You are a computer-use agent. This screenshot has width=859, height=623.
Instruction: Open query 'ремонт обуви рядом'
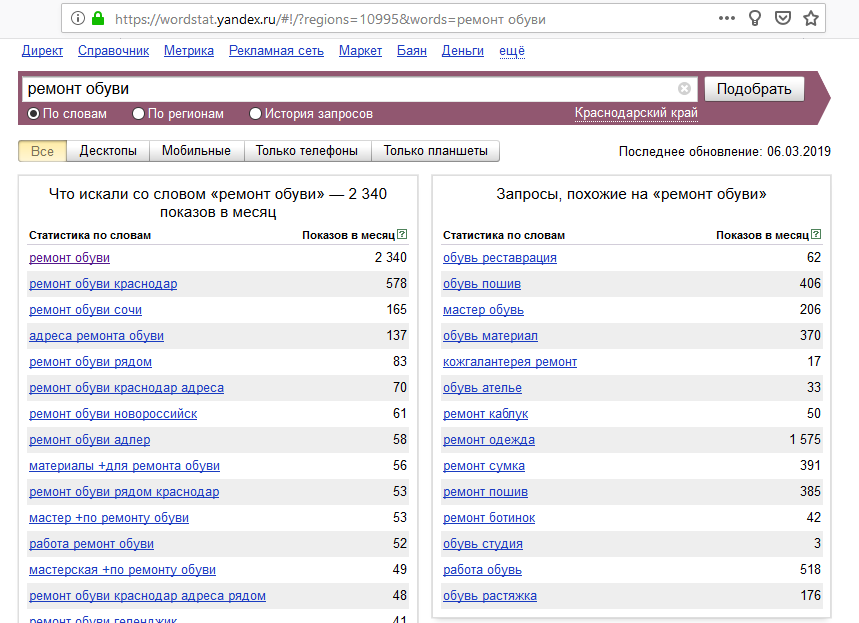[x=90, y=362]
